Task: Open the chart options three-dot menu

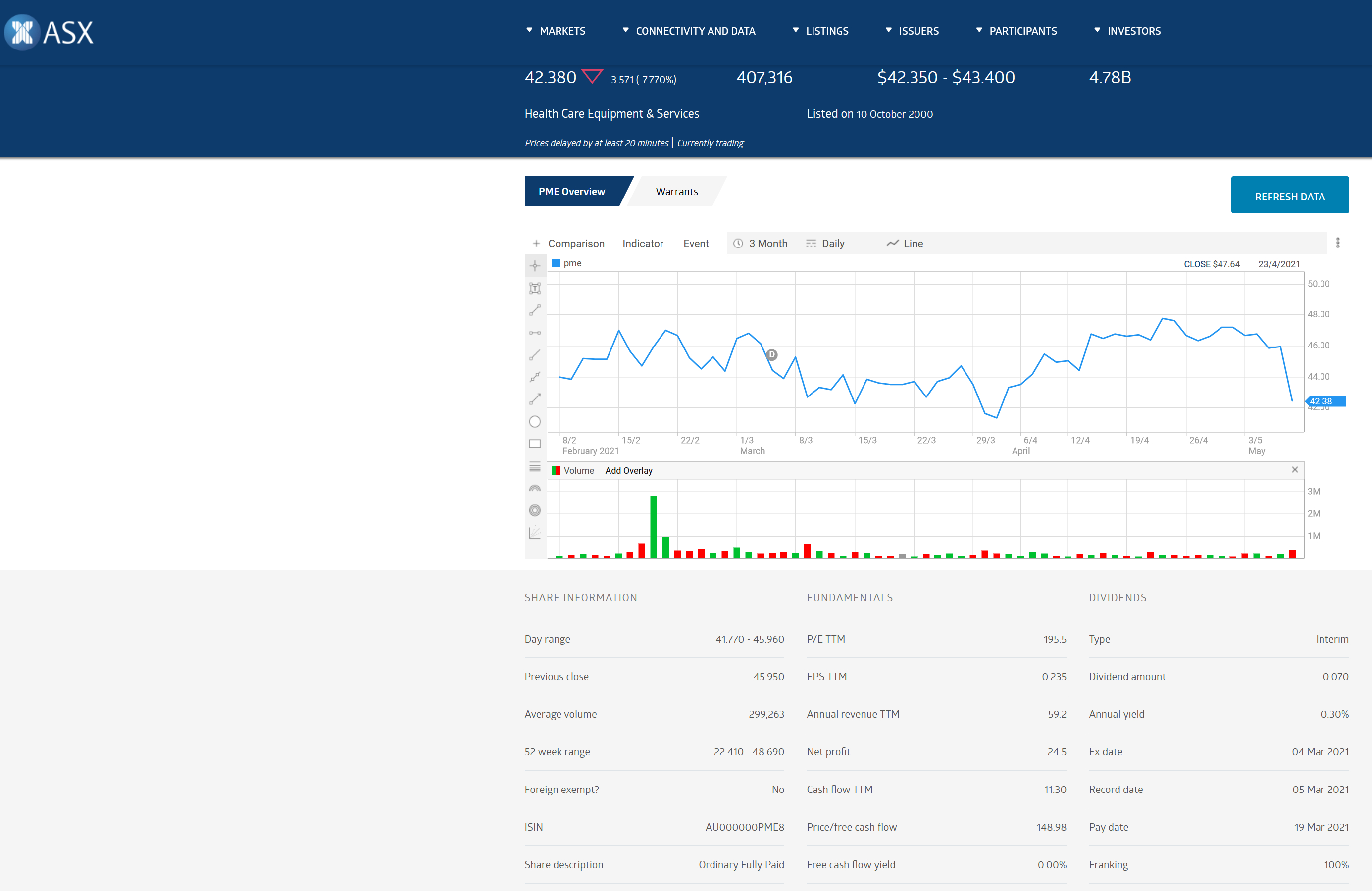Action: (1337, 243)
